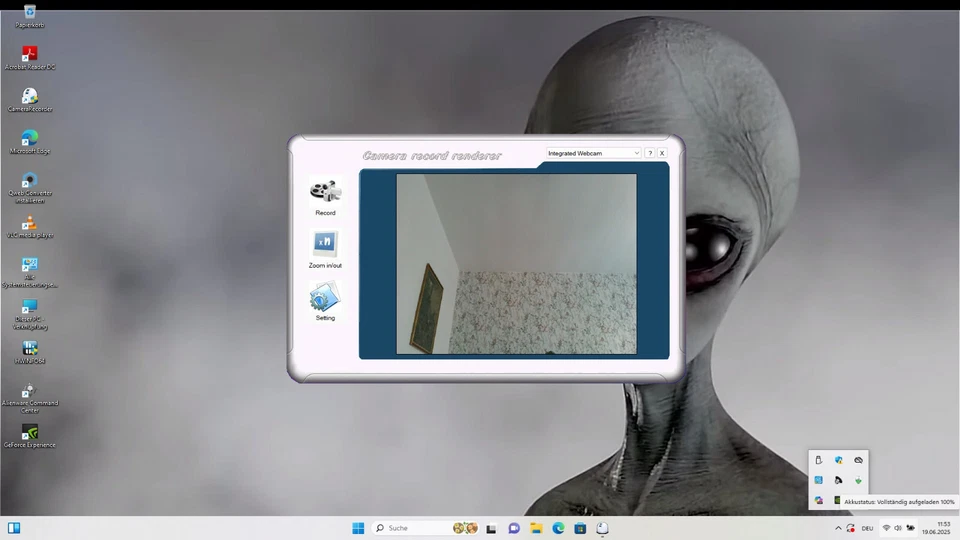This screenshot has width=960, height=540.
Task: Select the Alienware Command Center desktop icon
Action: tap(30, 391)
